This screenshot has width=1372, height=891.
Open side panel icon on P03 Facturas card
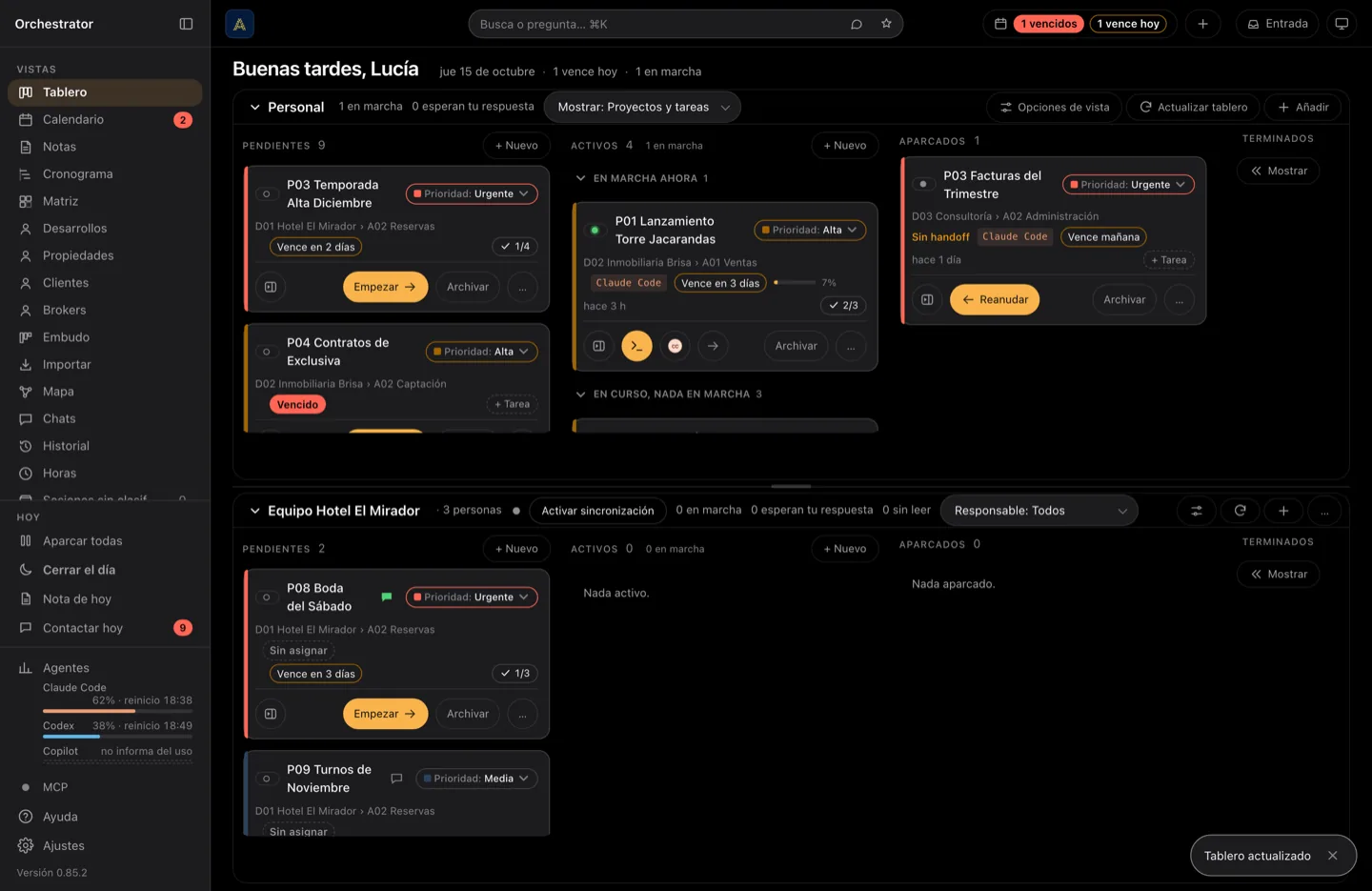click(x=927, y=299)
